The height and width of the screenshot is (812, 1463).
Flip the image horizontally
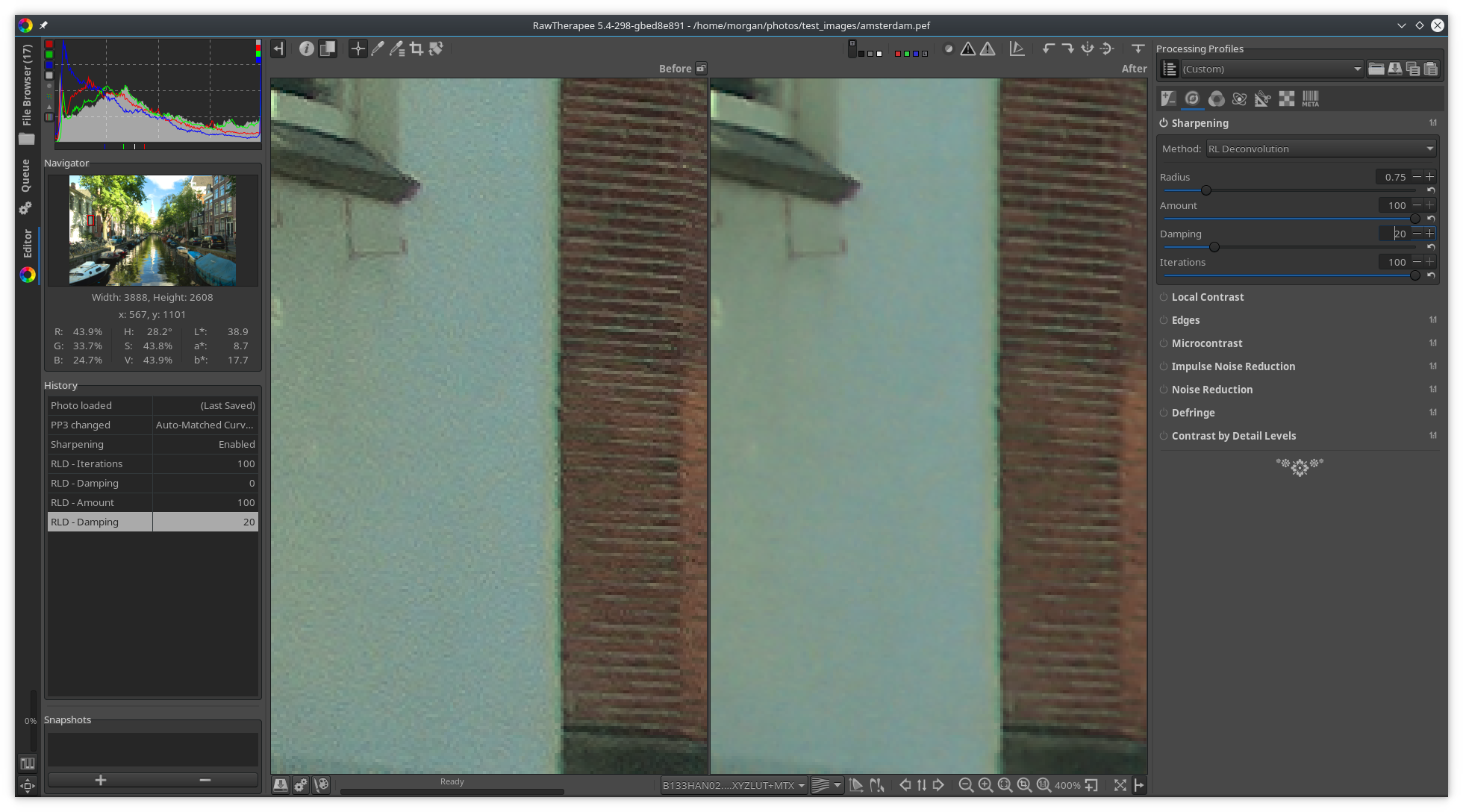pyautogui.click(x=1088, y=49)
